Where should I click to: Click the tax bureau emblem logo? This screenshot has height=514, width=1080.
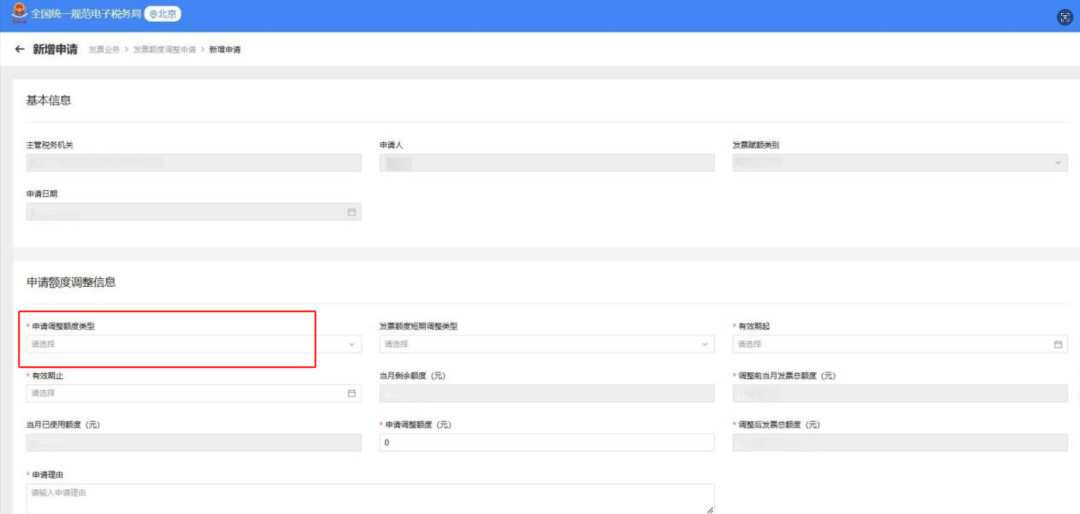click(17, 15)
